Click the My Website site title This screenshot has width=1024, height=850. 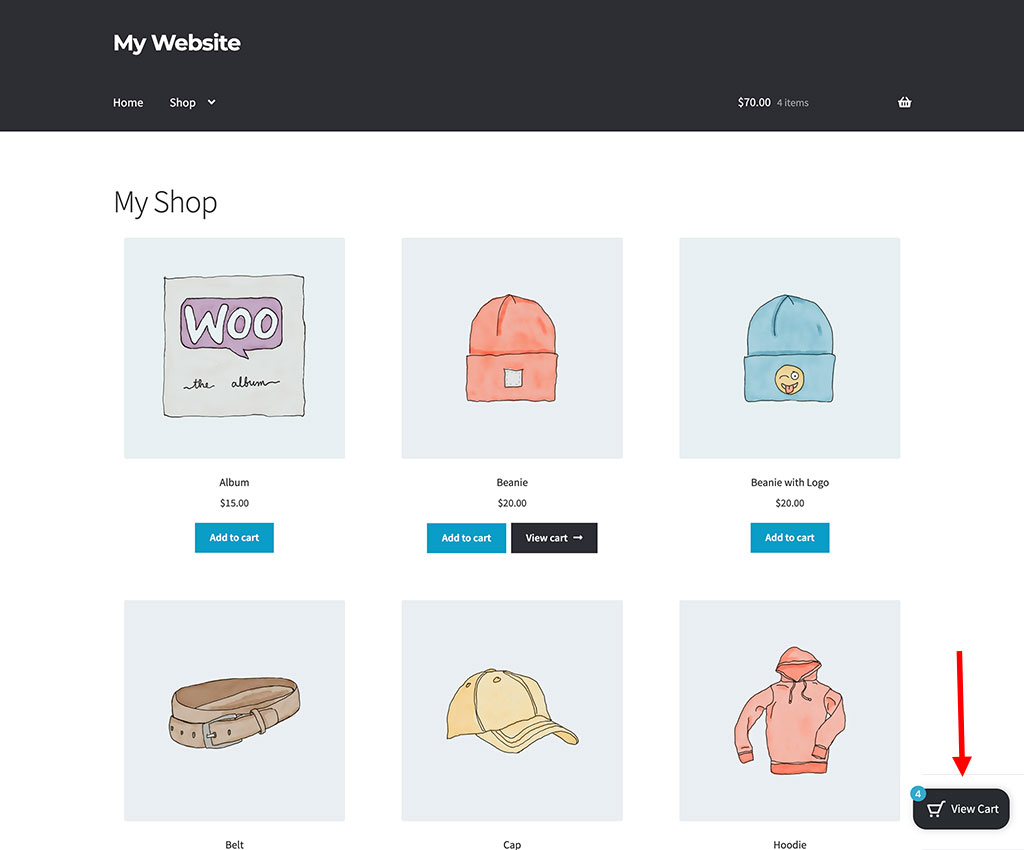(x=176, y=43)
